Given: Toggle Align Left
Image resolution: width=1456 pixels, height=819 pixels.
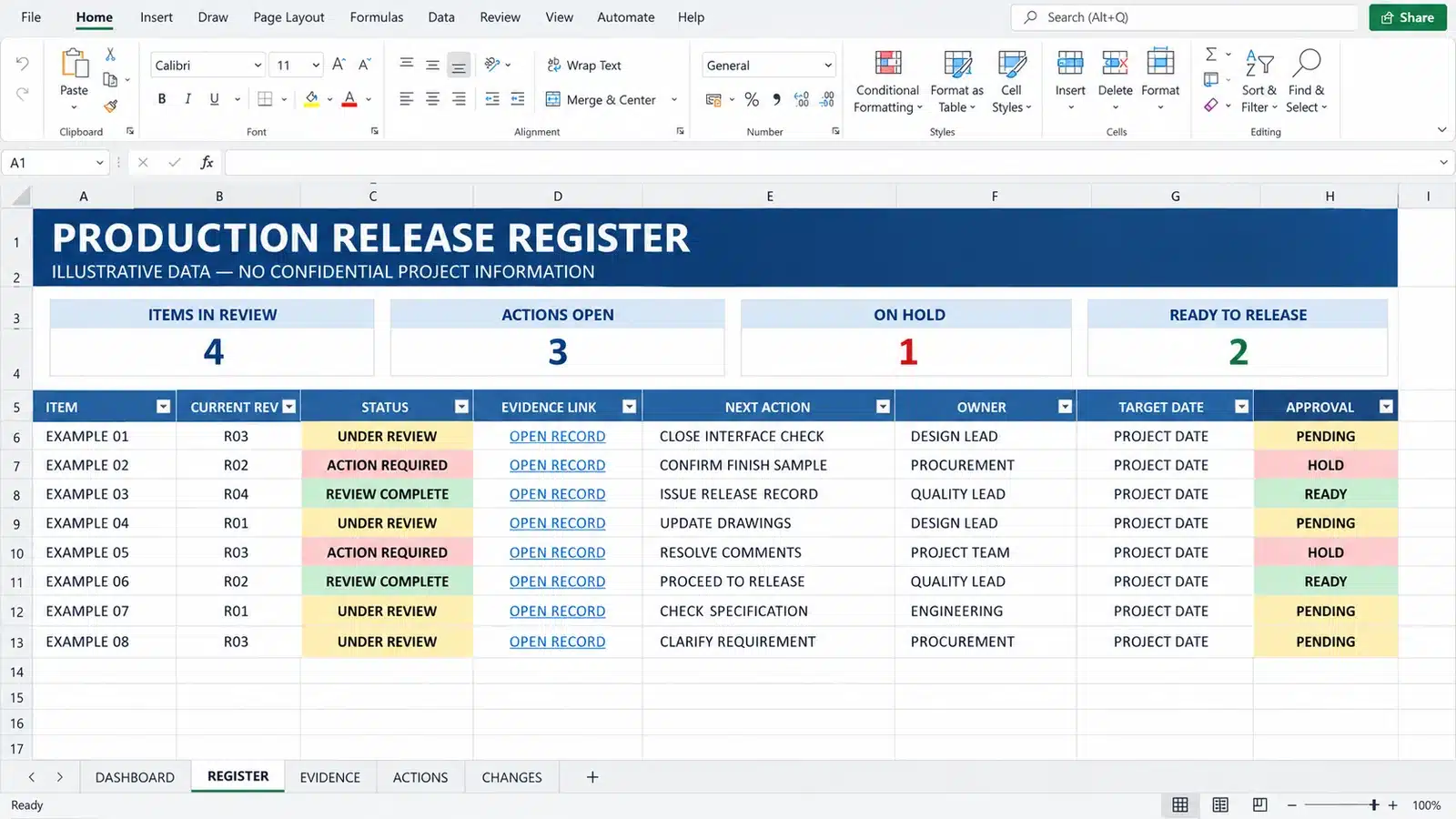Looking at the screenshot, I should point(406,98).
